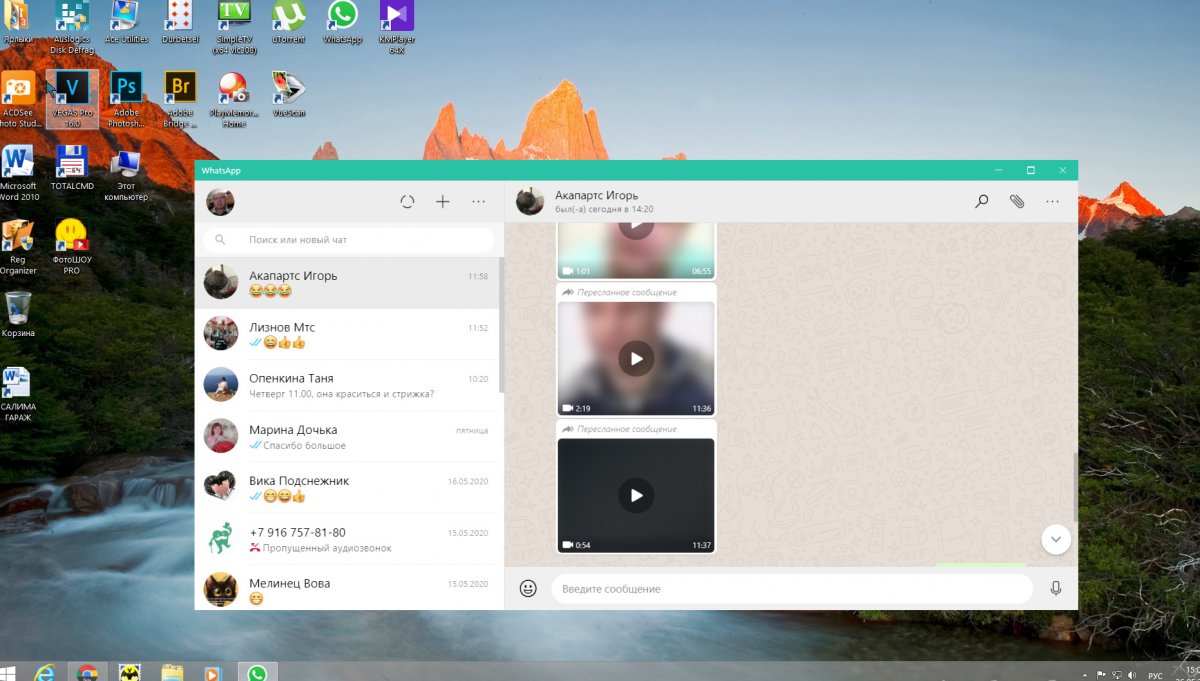Click the header avatar of Акапартс Игорь
This screenshot has width=1200, height=681.
click(x=530, y=202)
